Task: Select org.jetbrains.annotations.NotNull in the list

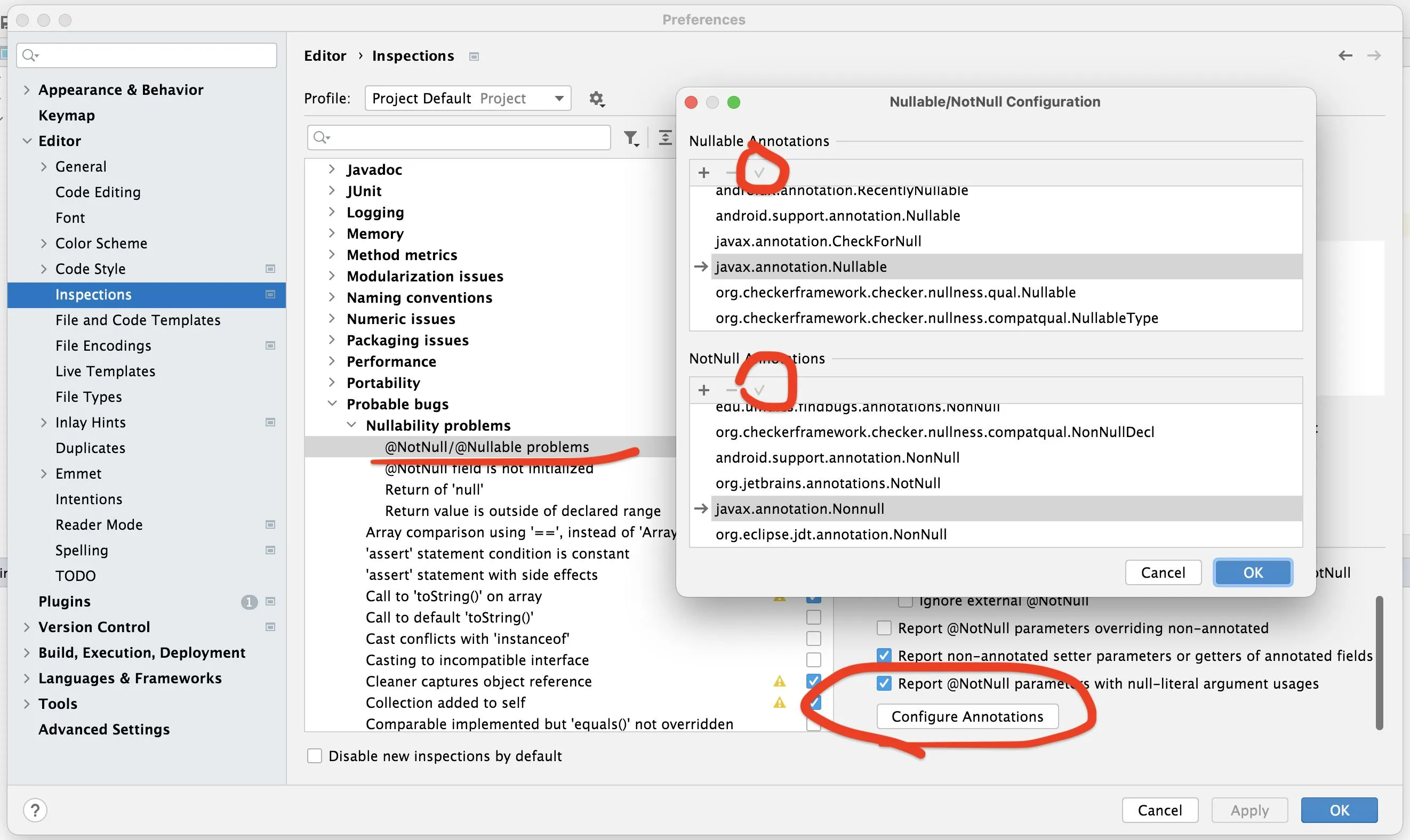Action: [827, 483]
